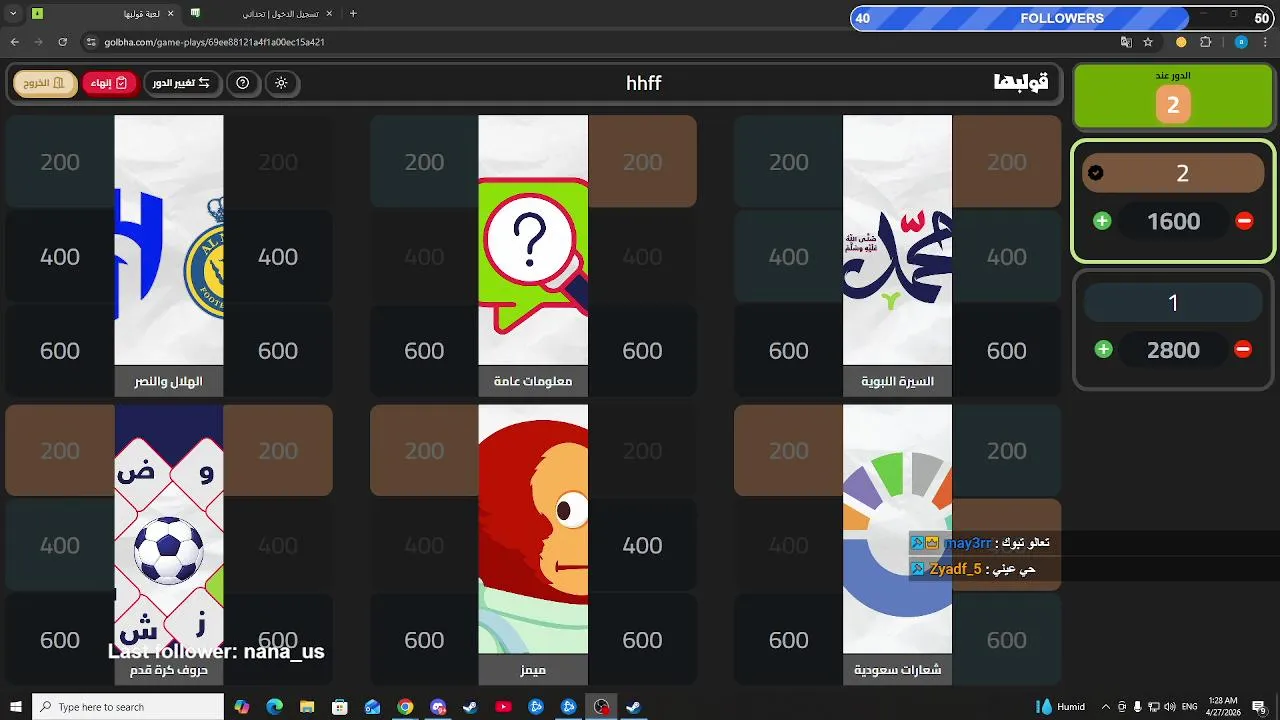1280x720 pixels.
Task: Open the شعارات سعودية category image
Action: click(x=897, y=529)
